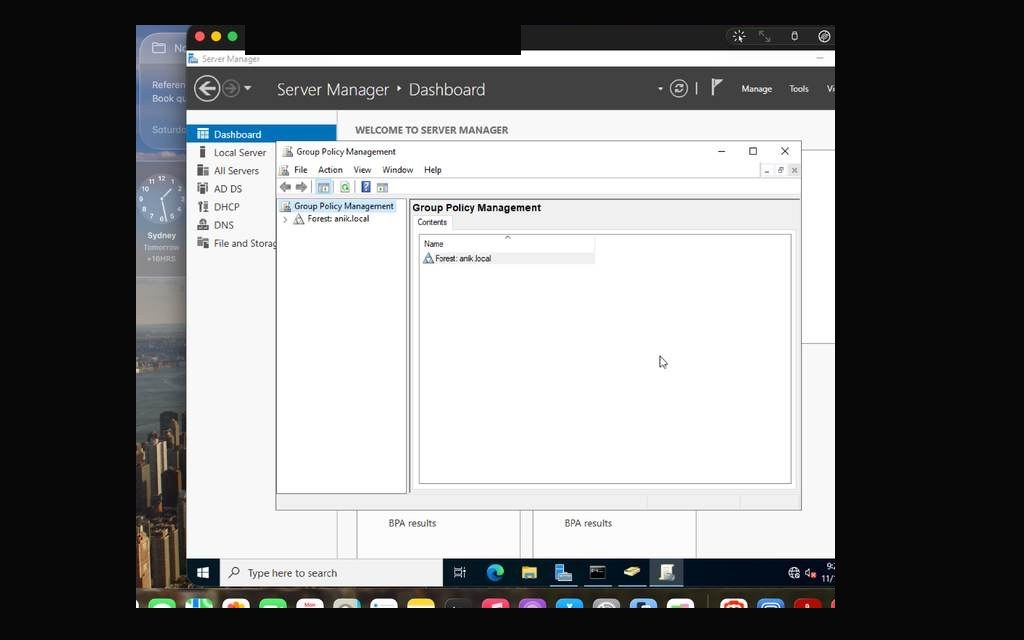Open the Windows Start button
The width and height of the screenshot is (1024, 640).
point(203,573)
